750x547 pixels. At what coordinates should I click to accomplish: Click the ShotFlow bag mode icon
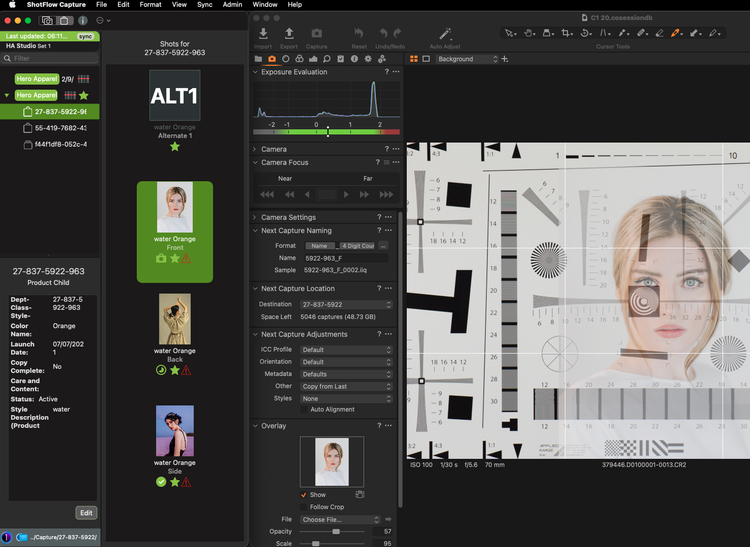point(64,21)
